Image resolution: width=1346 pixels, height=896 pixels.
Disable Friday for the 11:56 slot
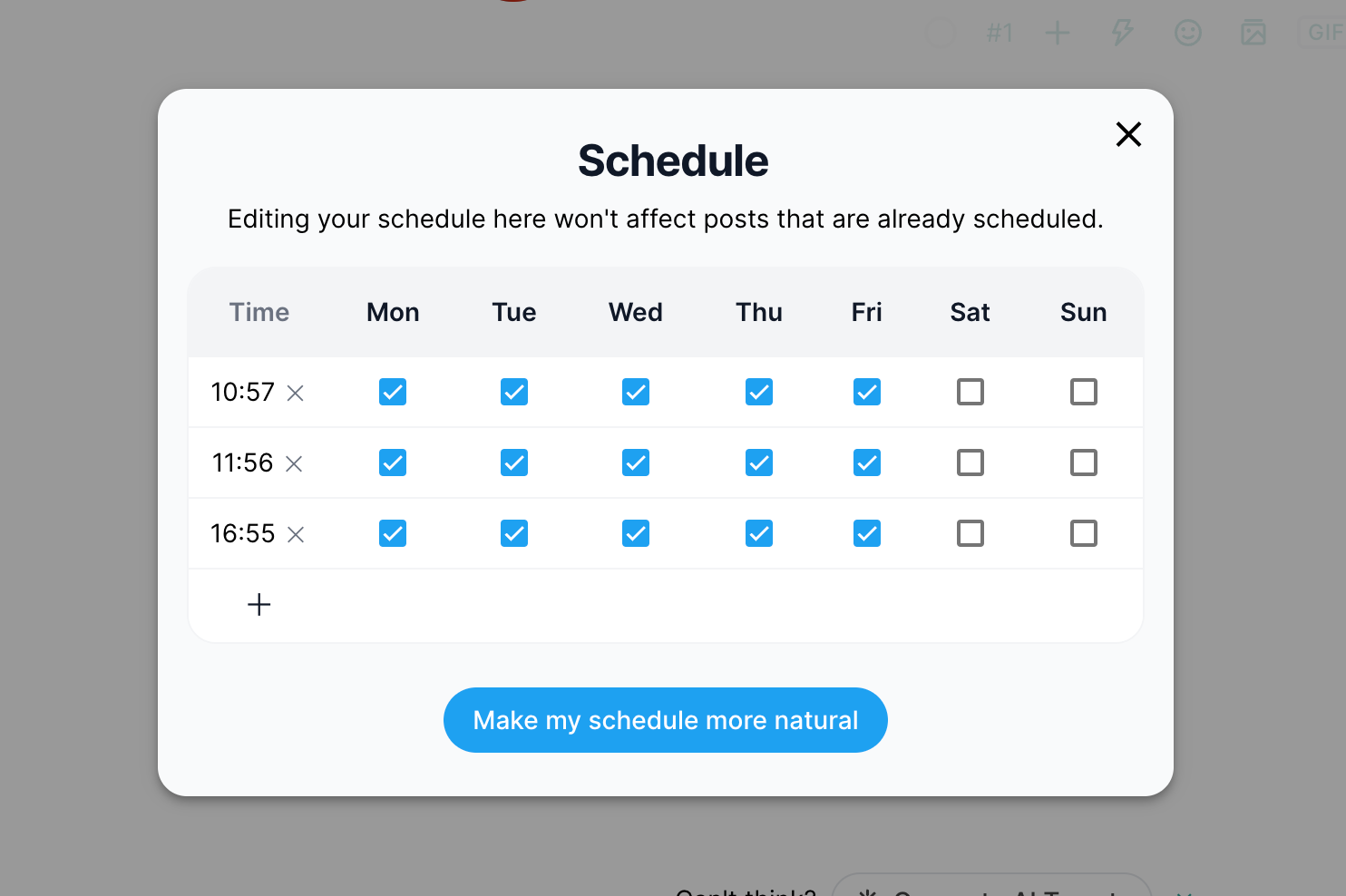tap(867, 463)
